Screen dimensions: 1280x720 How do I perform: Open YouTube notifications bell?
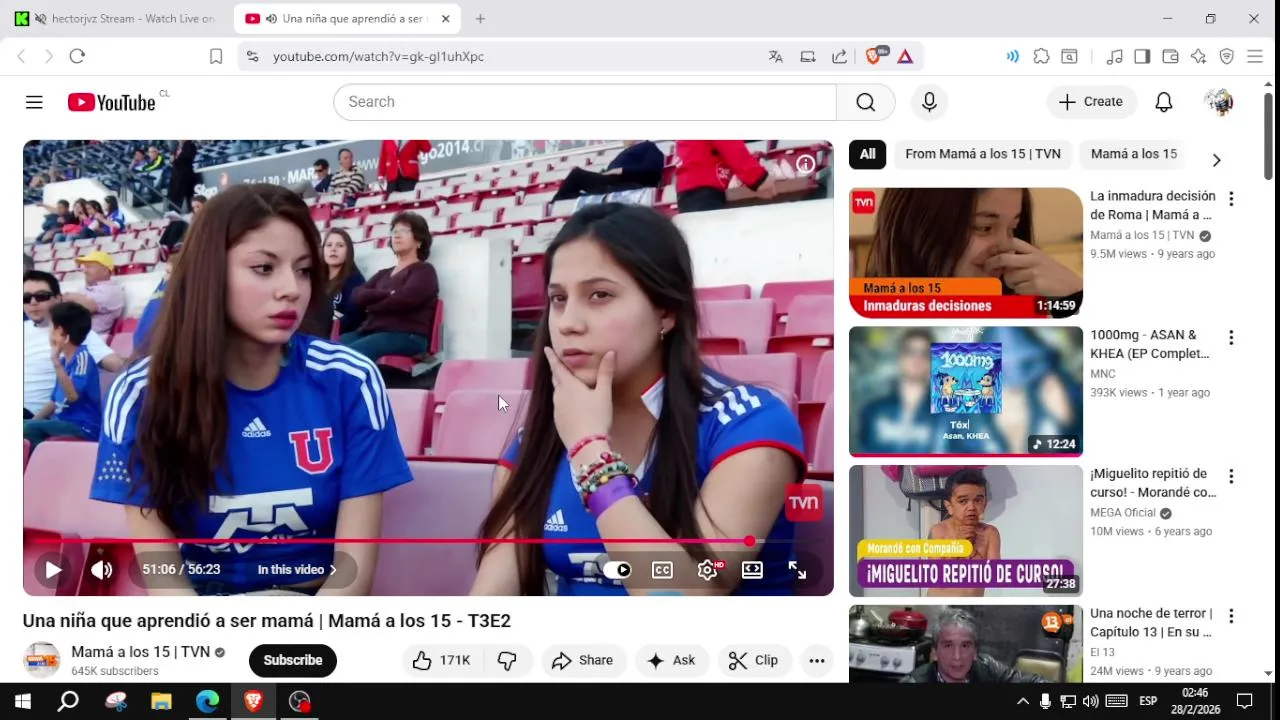click(x=1164, y=102)
